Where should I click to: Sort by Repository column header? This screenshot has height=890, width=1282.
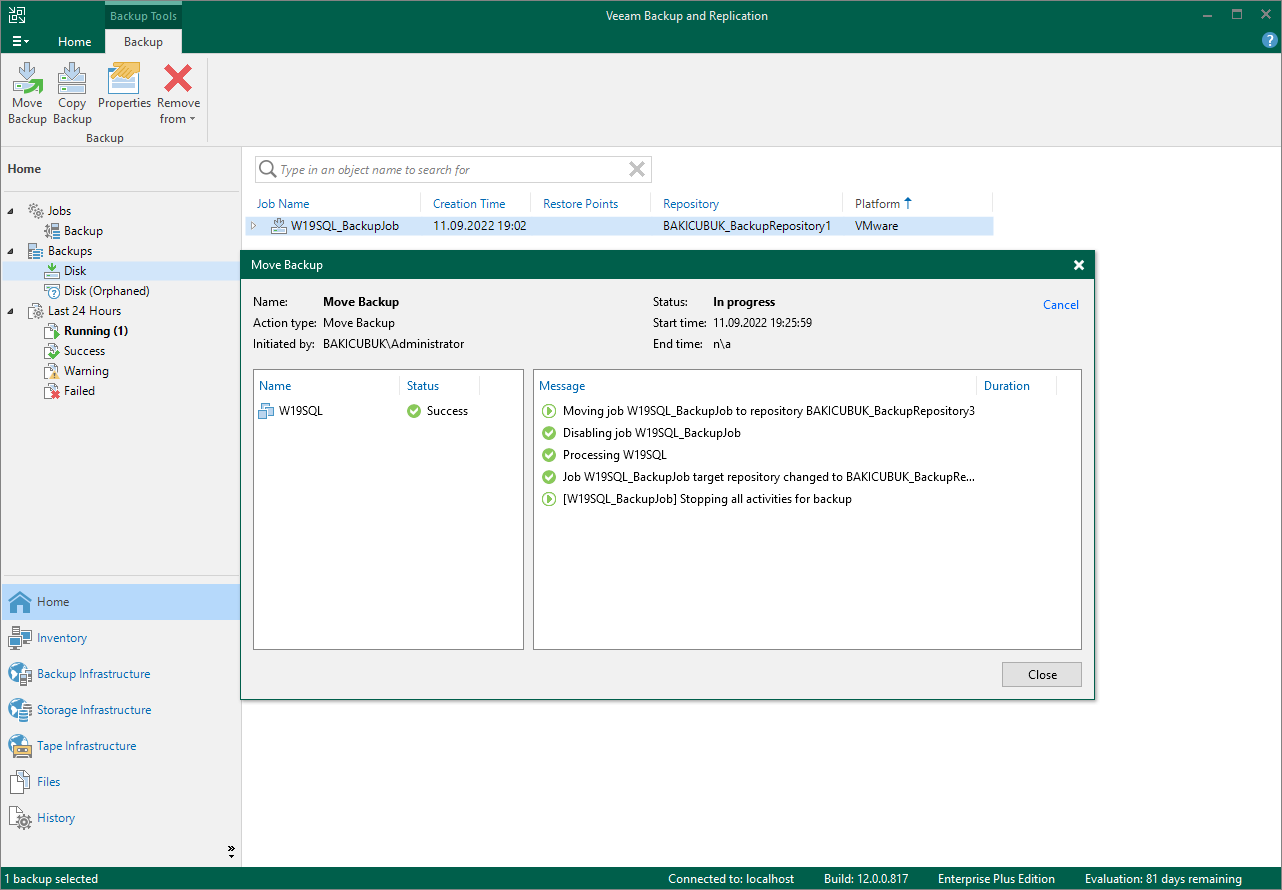click(x=691, y=204)
